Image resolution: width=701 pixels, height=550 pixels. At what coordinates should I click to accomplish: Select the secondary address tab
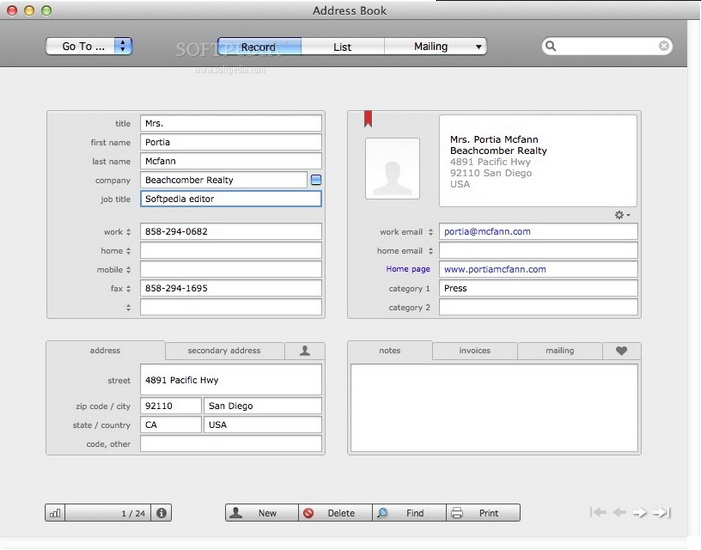[x=224, y=351]
